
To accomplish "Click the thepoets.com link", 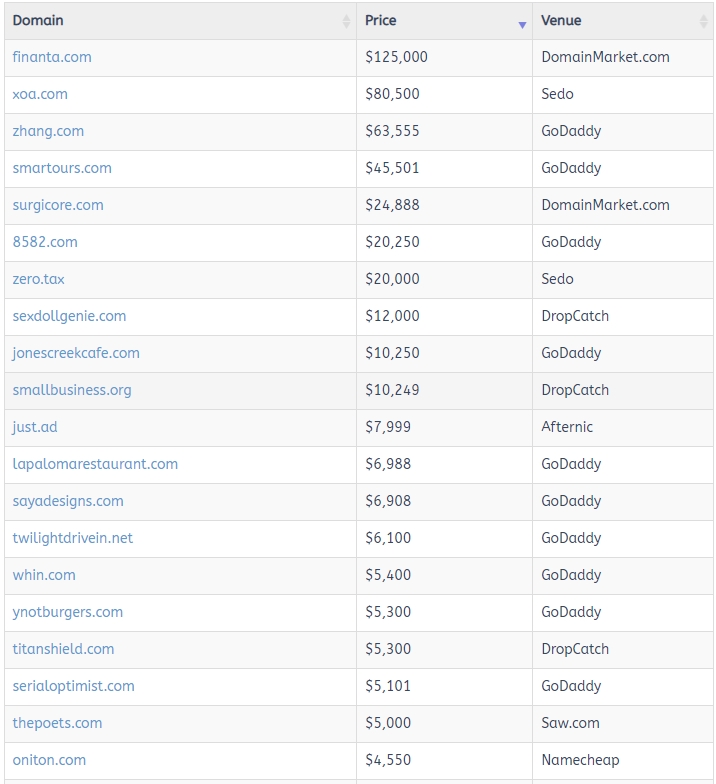I will coord(57,723).
